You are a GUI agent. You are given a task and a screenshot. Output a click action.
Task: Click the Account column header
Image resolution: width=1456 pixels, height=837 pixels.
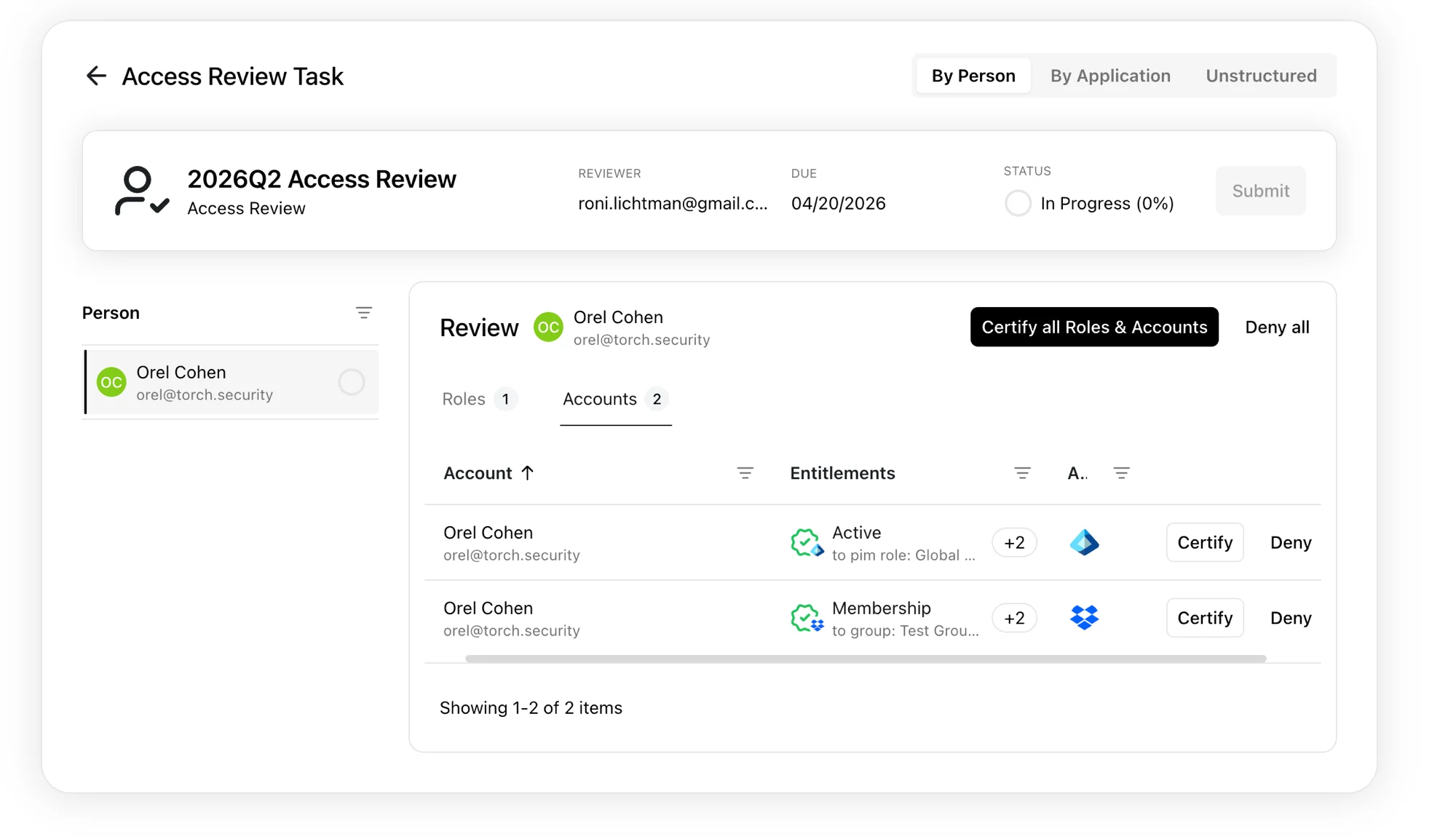(x=478, y=473)
